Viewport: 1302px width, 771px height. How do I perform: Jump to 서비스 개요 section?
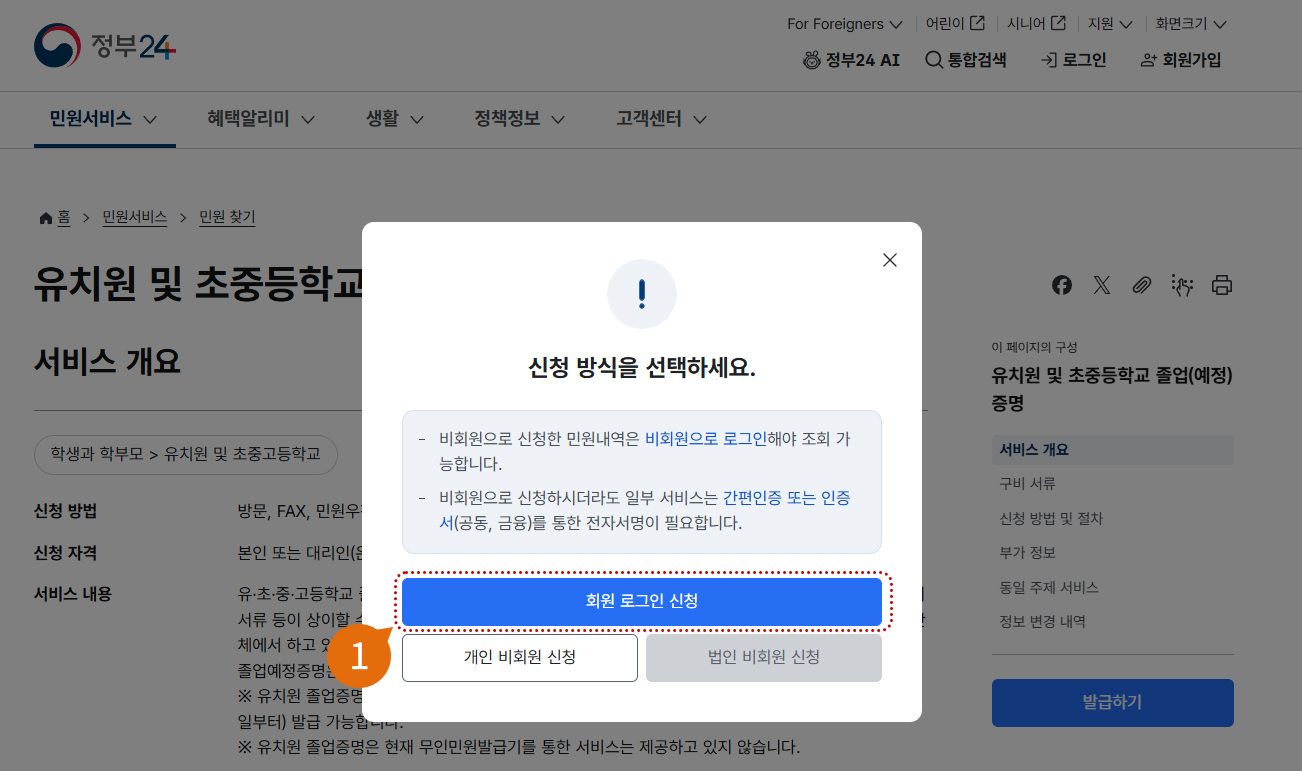pos(1113,450)
